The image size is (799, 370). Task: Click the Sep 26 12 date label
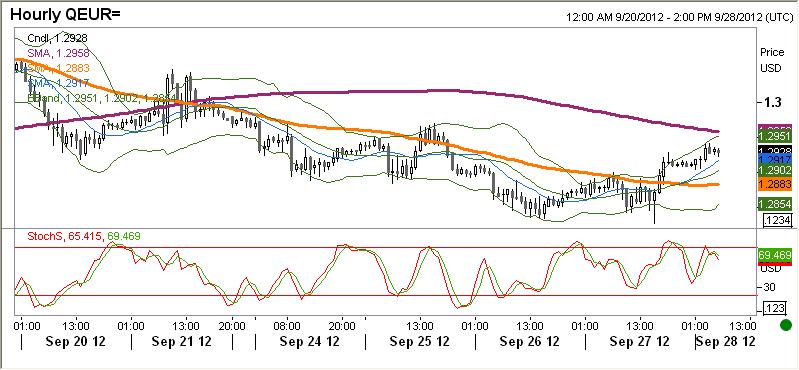pyautogui.click(x=530, y=341)
